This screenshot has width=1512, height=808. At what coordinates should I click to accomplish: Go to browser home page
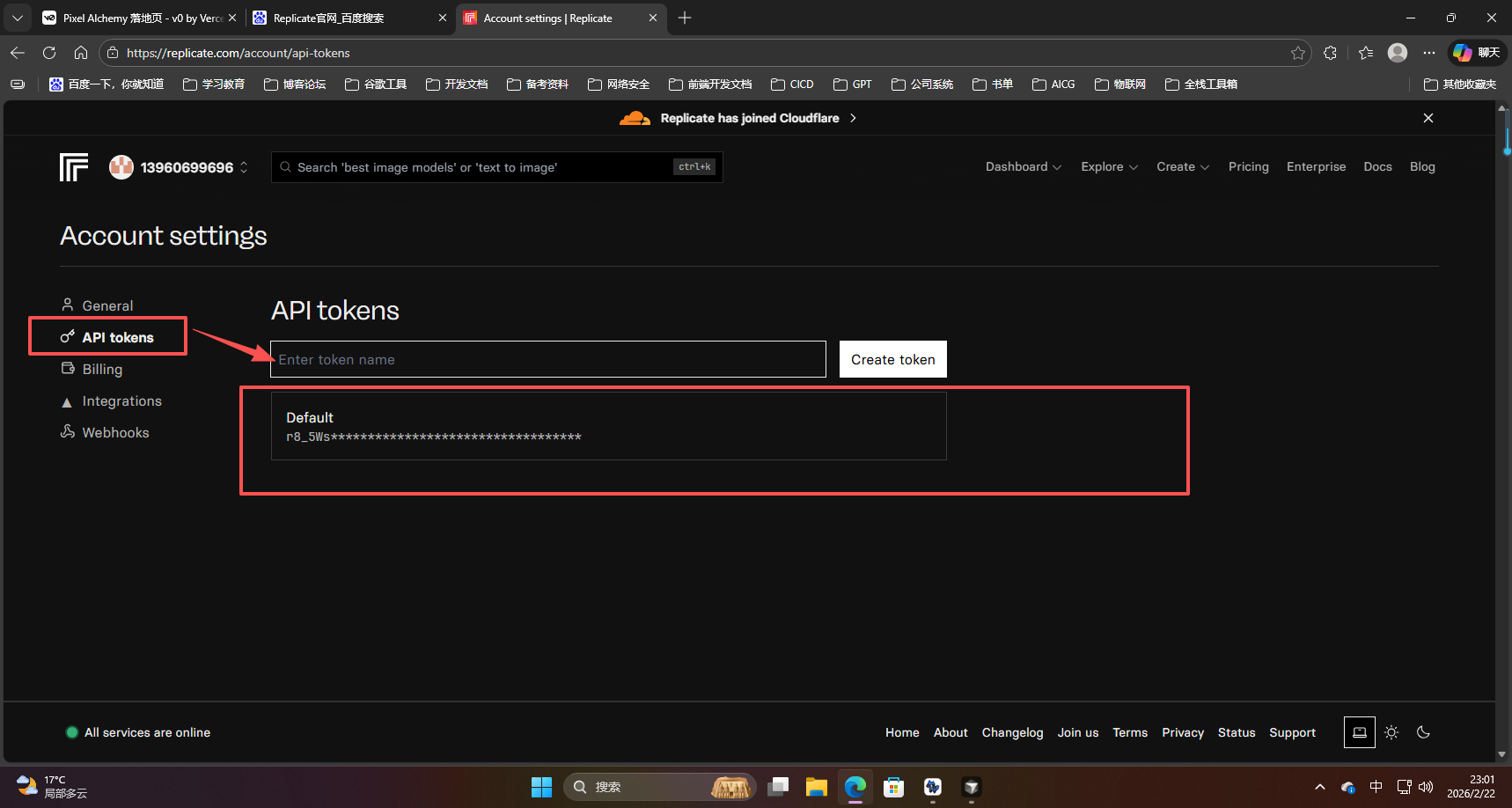(81, 53)
